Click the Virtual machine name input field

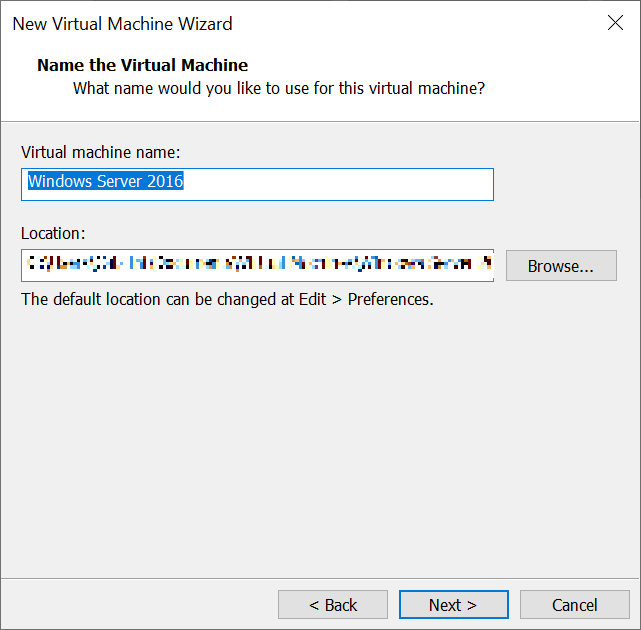click(257, 184)
